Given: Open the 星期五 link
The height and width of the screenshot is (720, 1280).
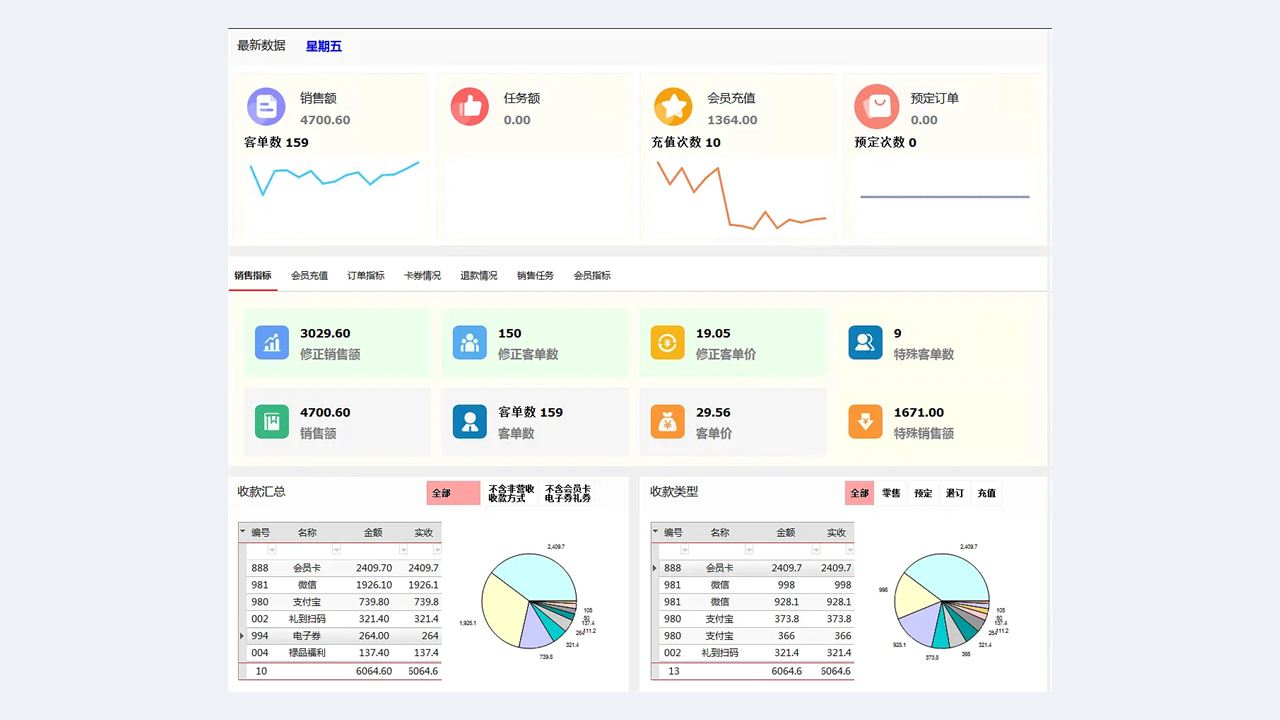Looking at the screenshot, I should click(324, 46).
